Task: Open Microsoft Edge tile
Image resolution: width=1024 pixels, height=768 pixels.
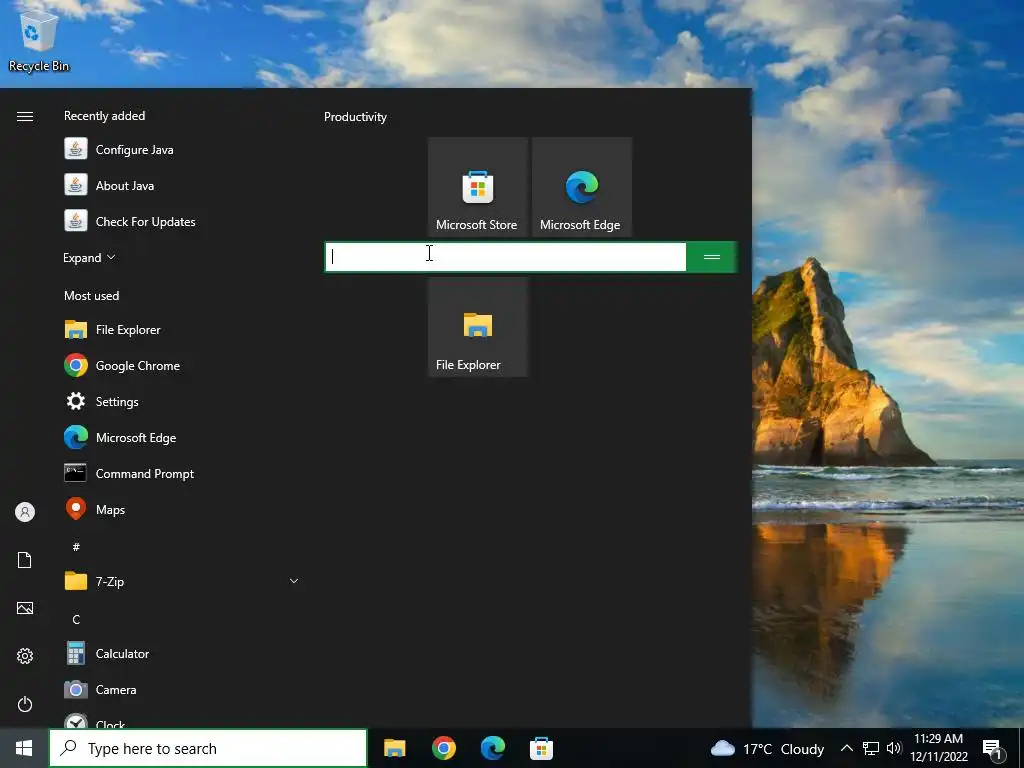Action: click(x=582, y=187)
